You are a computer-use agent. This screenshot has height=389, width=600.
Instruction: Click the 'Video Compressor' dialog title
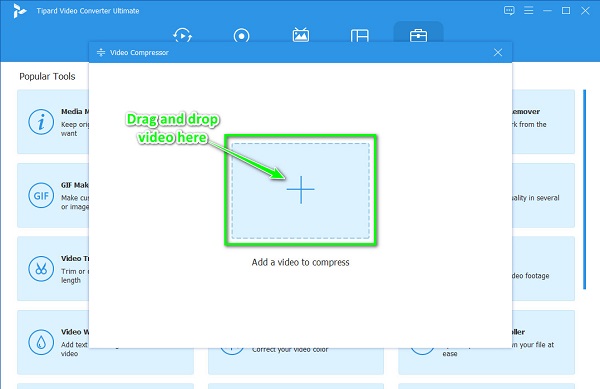click(139, 52)
